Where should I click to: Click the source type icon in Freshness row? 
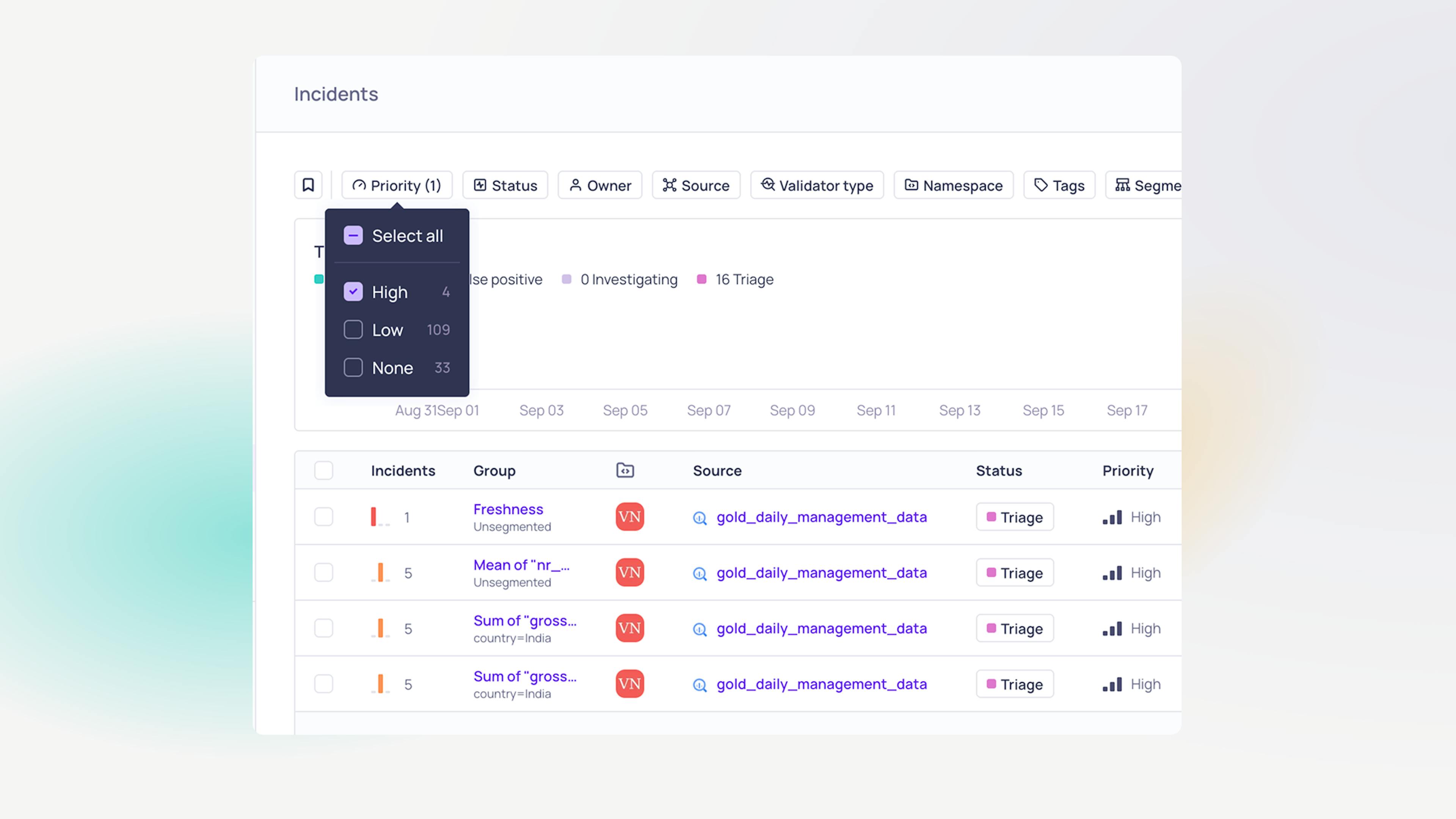[x=700, y=518]
